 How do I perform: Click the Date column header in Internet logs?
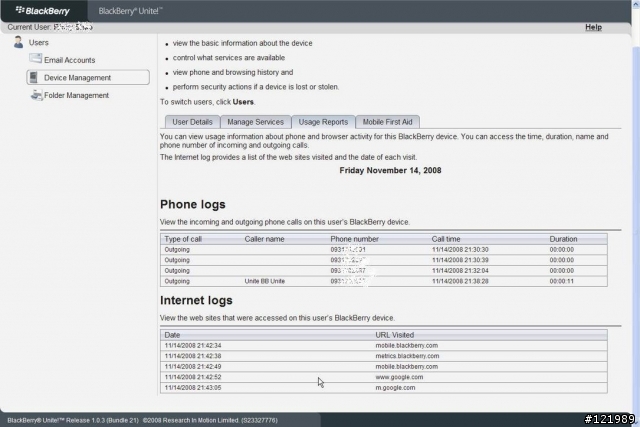172,335
